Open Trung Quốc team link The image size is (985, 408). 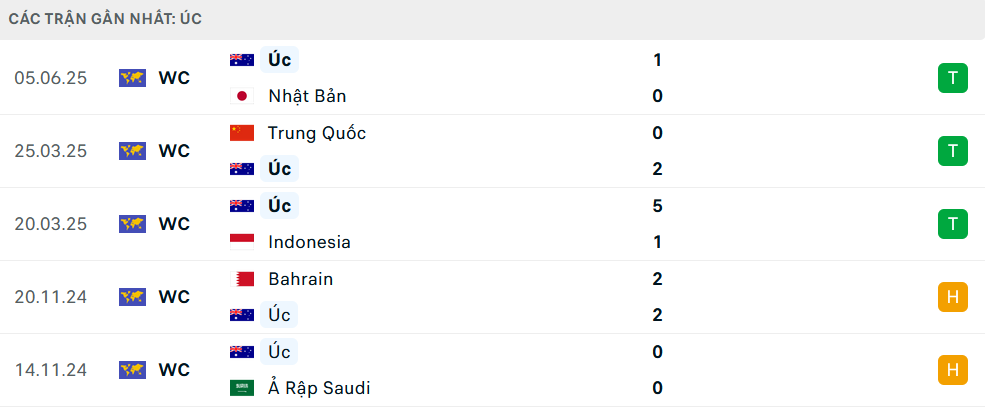(x=317, y=133)
